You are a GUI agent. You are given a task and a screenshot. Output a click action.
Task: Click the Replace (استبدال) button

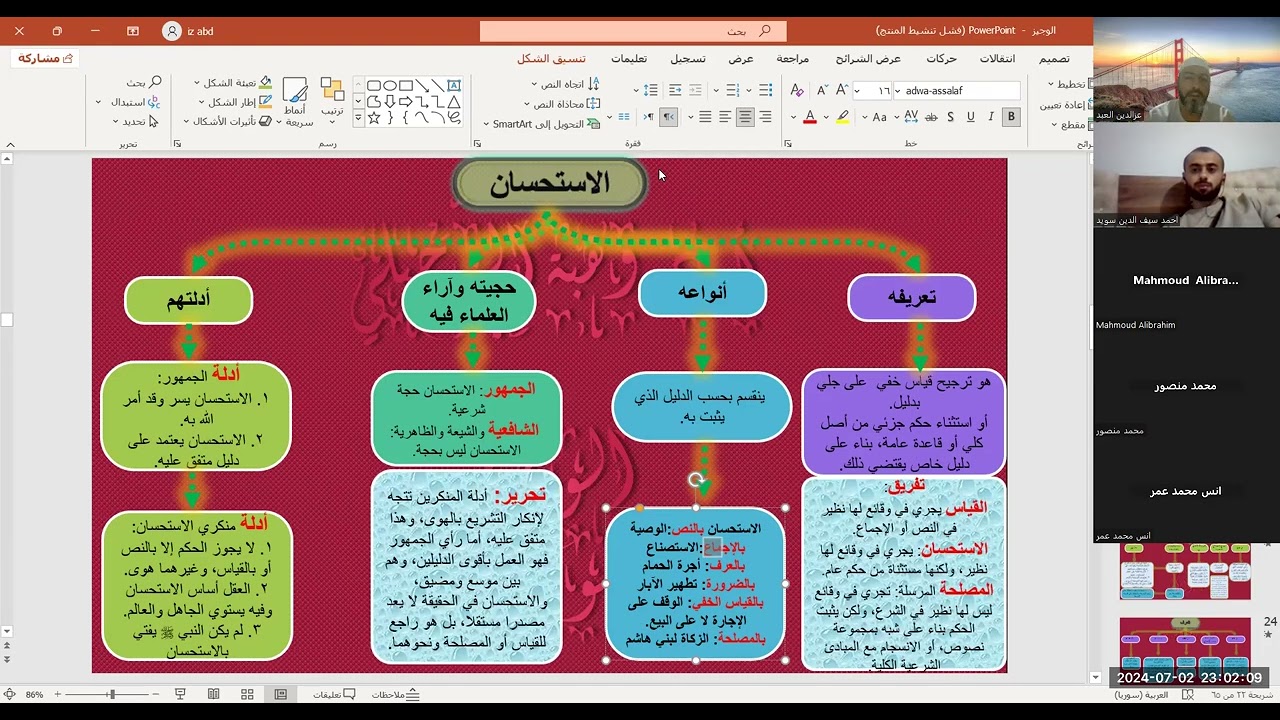(130, 102)
